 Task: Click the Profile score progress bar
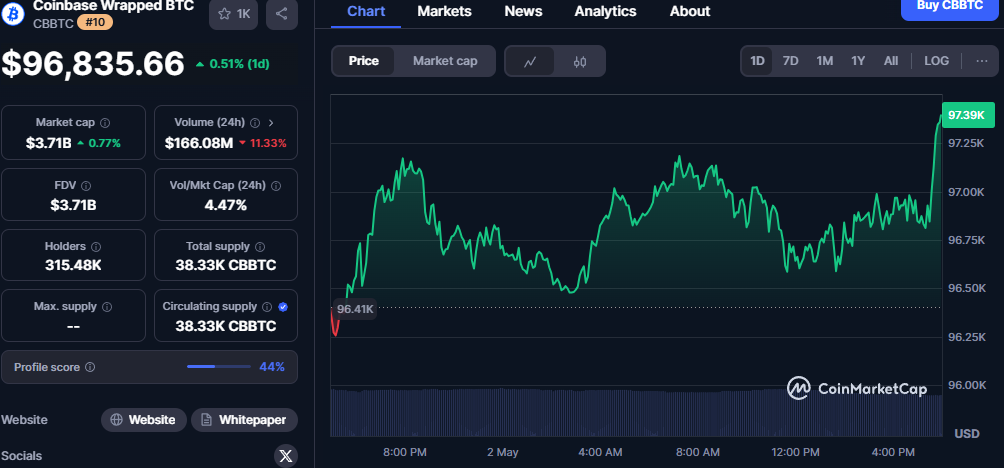coord(219,367)
